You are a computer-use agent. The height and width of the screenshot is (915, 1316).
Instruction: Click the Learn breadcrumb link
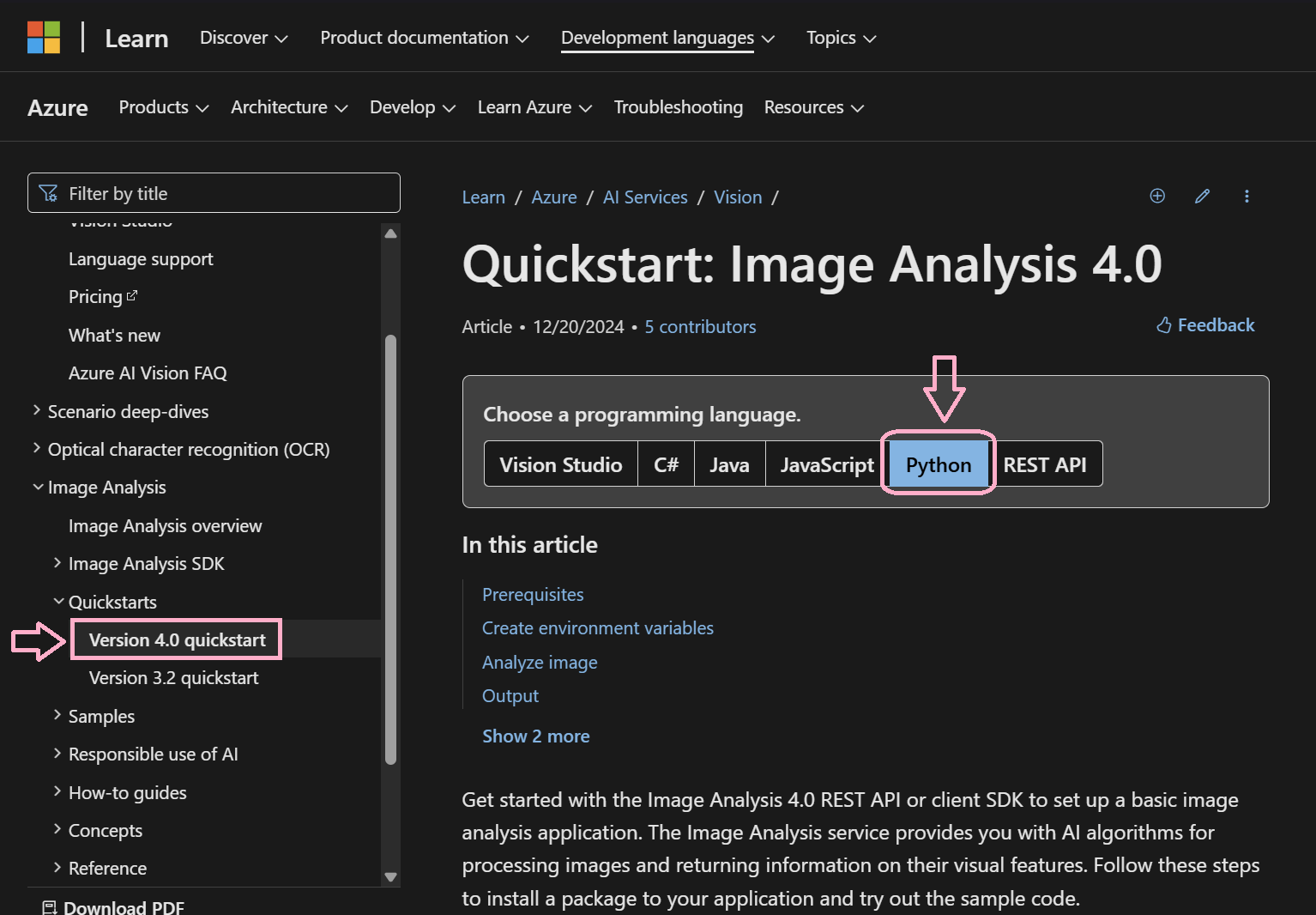(x=483, y=197)
